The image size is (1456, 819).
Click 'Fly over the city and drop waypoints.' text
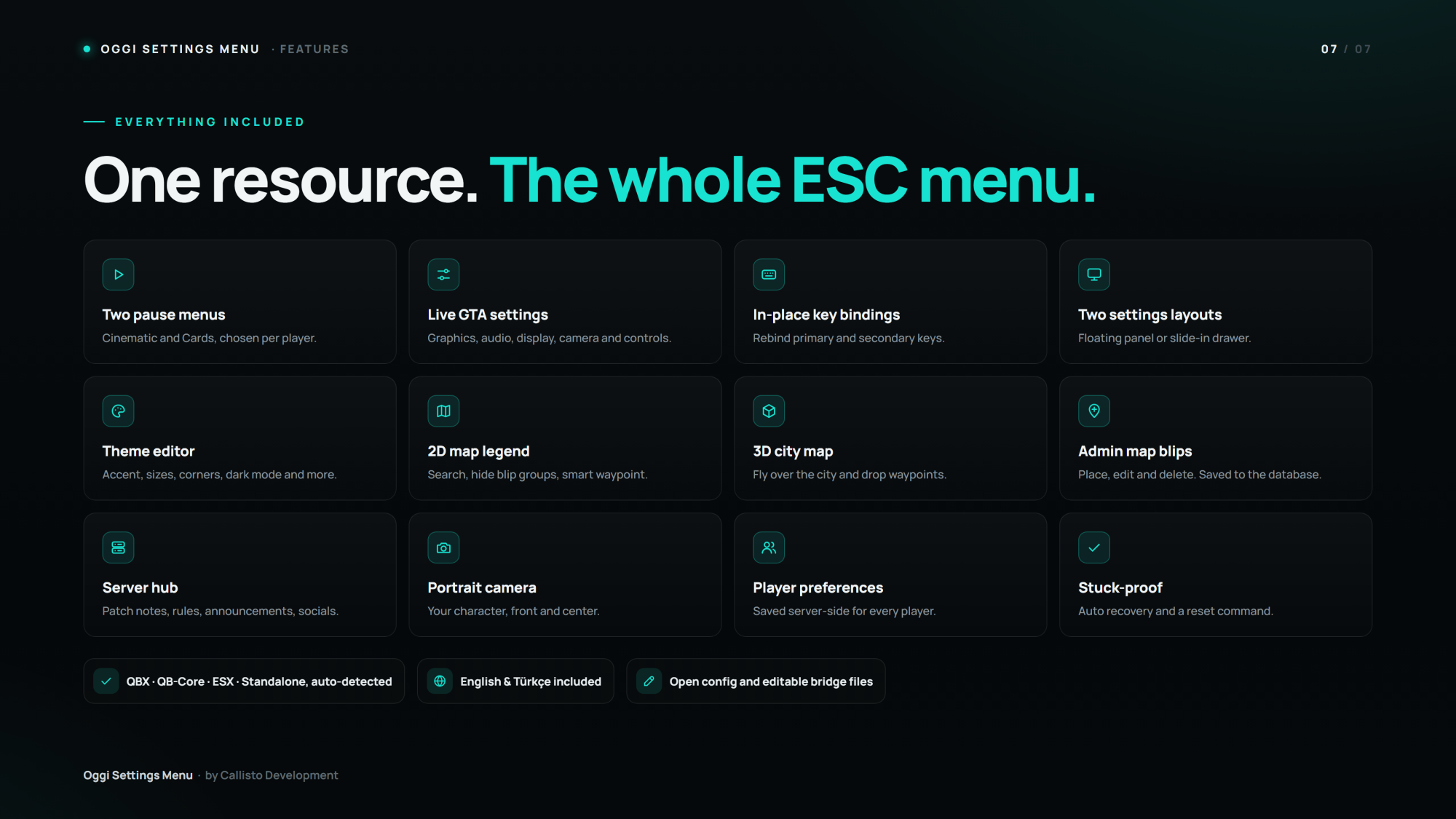click(850, 475)
